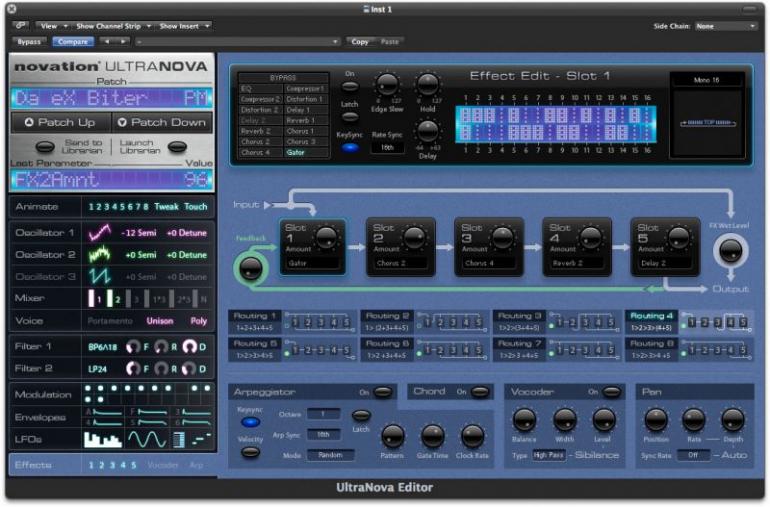770x507 pixels.
Task: Click the Slot 1 Gator block
Action: (312, 247)
